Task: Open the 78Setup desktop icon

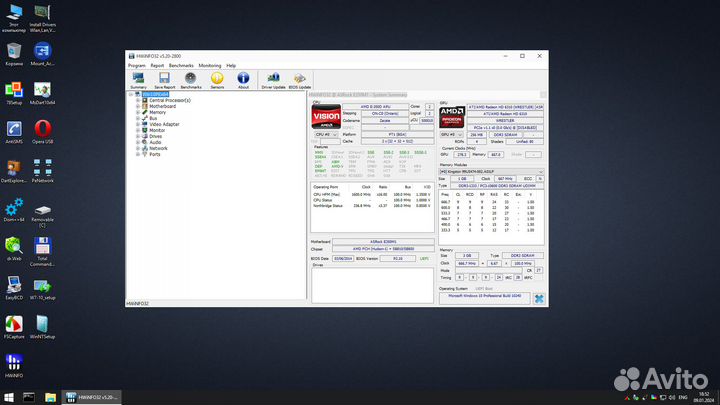Action: (14, 93)
